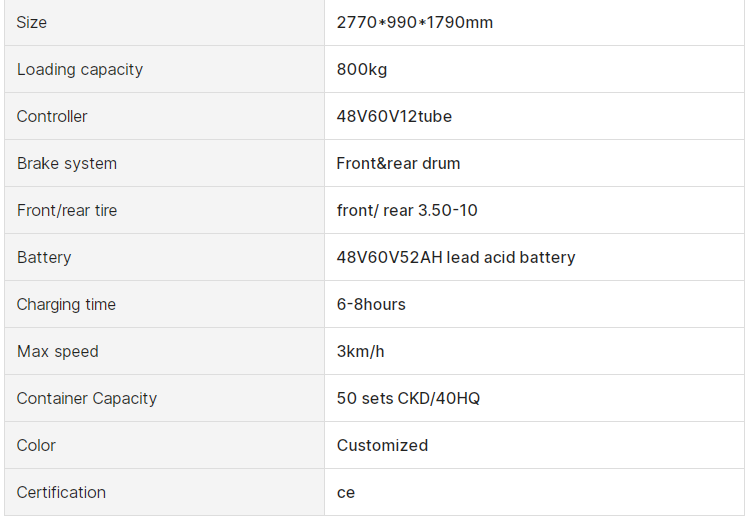Select the 50 sets CKD/40HQ value
The width and height of the screenshot is (749, 524).
(408, 398)
